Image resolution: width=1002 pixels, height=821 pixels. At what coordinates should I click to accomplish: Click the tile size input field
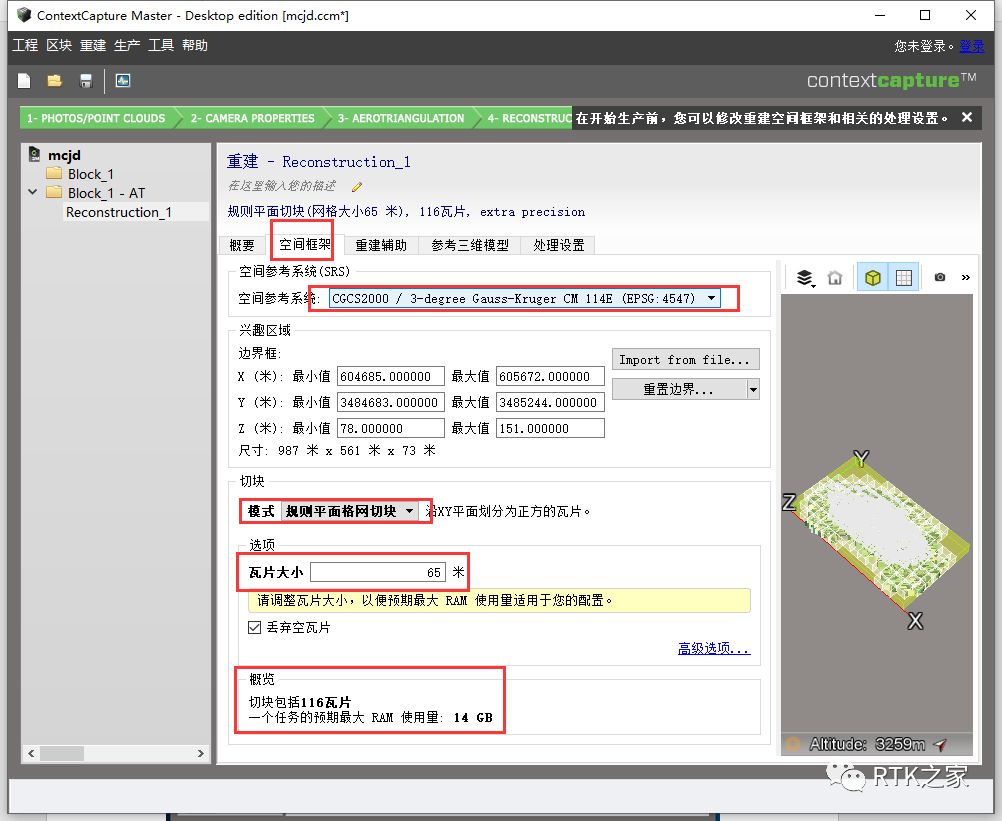[x=378, y=572]
